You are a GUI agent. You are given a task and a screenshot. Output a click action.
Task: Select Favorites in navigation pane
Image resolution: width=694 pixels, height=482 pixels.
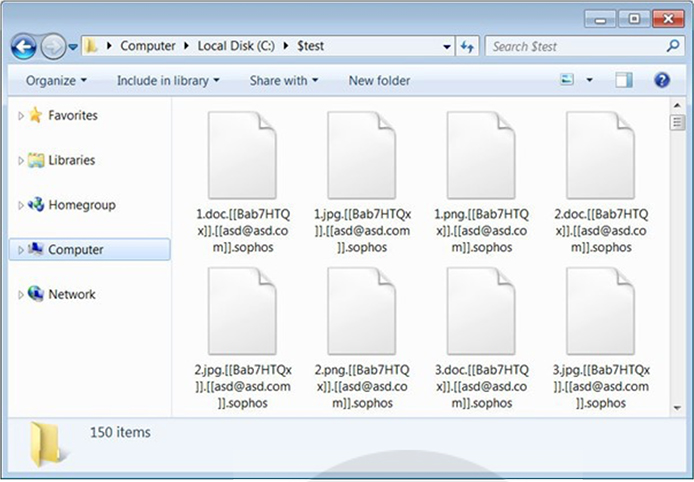point(73,116)
